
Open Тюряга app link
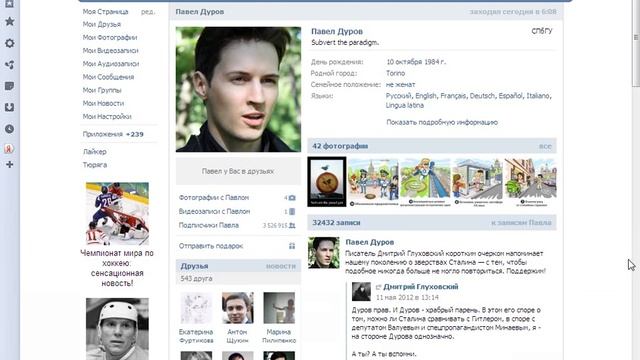click(95, 165)
